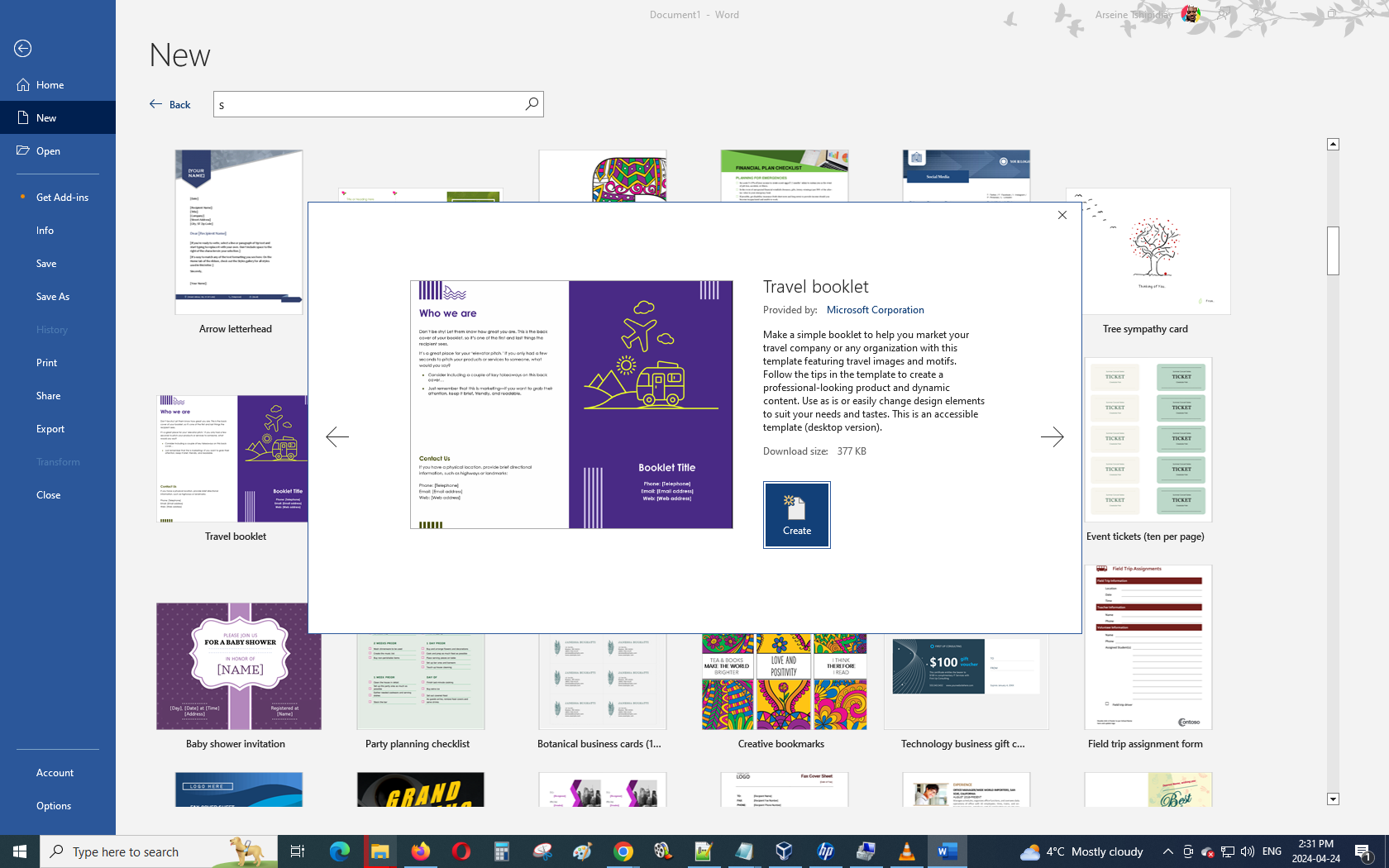Open Microsoft Edge from the taskbar
The width and height of the screenshot is (1389, 868).
tap(339, 851)
